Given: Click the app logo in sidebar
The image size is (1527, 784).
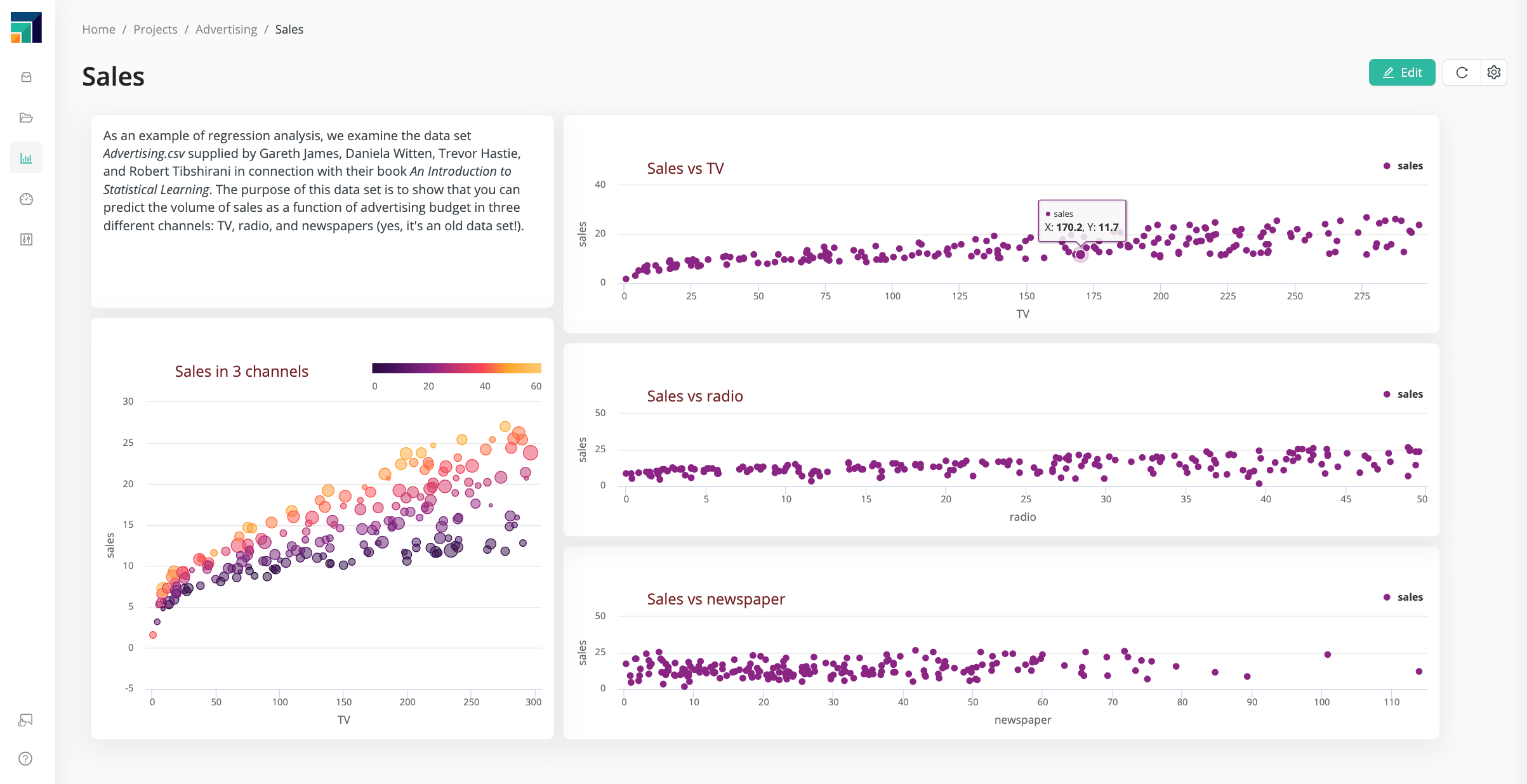Looking at the screenshot, I should click(x=26, y=28).
